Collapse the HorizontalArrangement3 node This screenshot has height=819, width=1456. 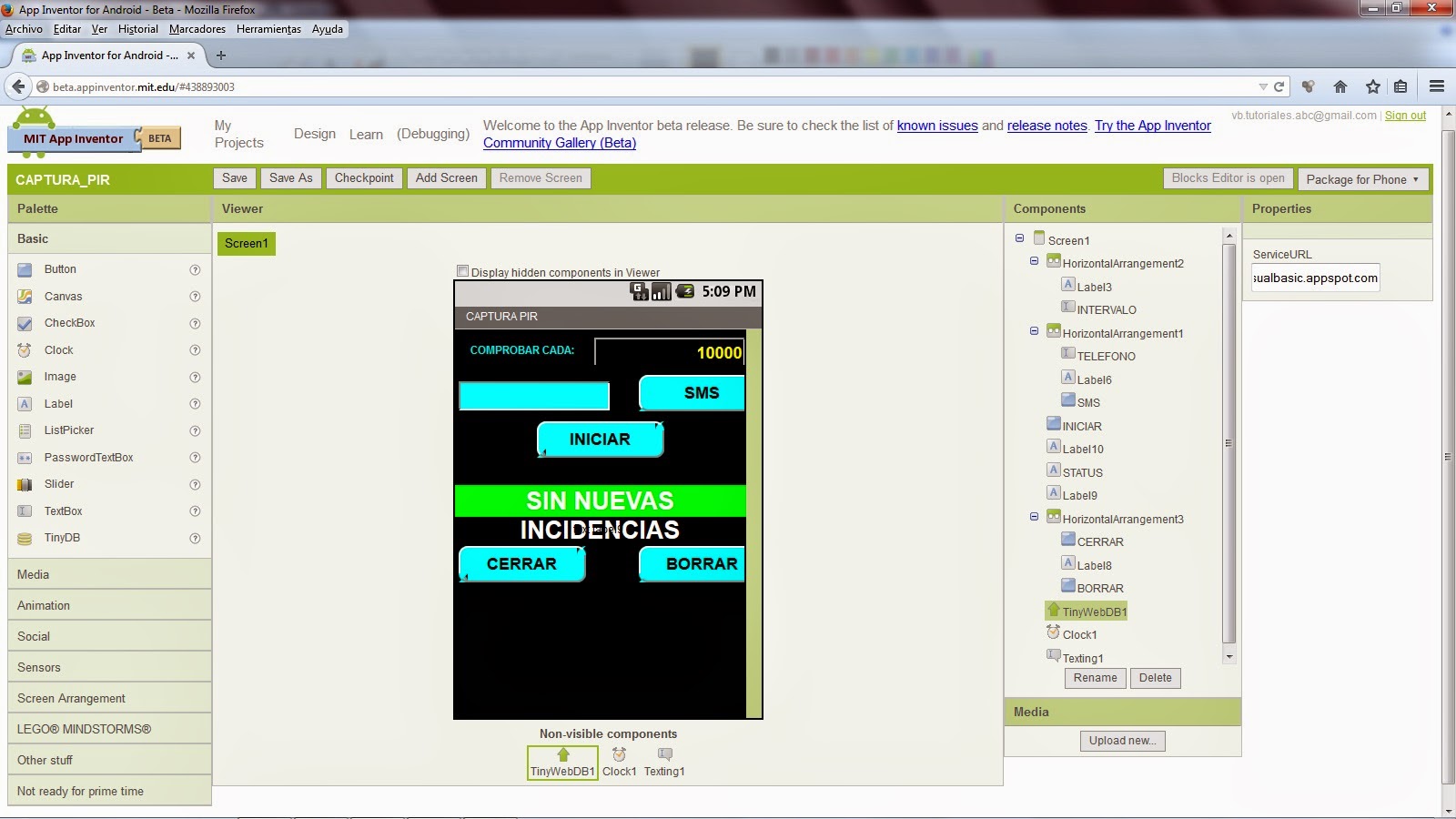pyautogui.click(x=1034, y=517)
